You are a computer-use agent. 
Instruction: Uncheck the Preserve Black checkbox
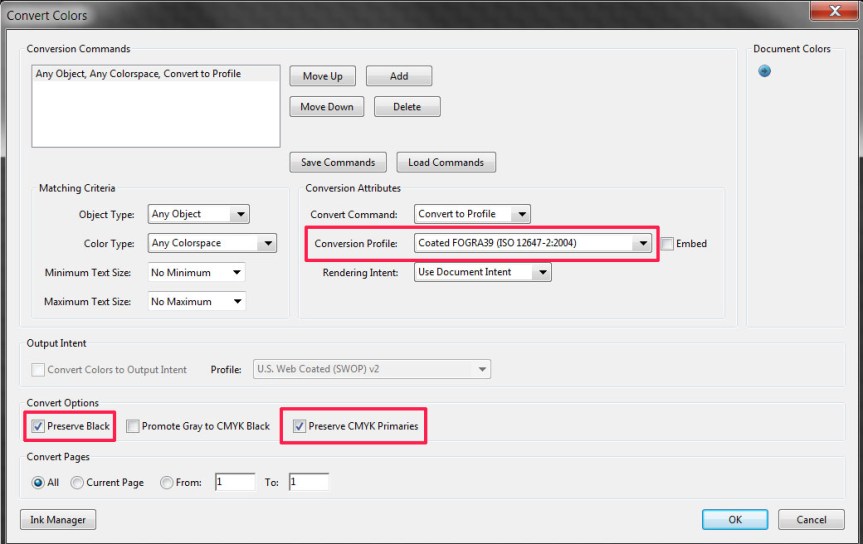(39, 426)
